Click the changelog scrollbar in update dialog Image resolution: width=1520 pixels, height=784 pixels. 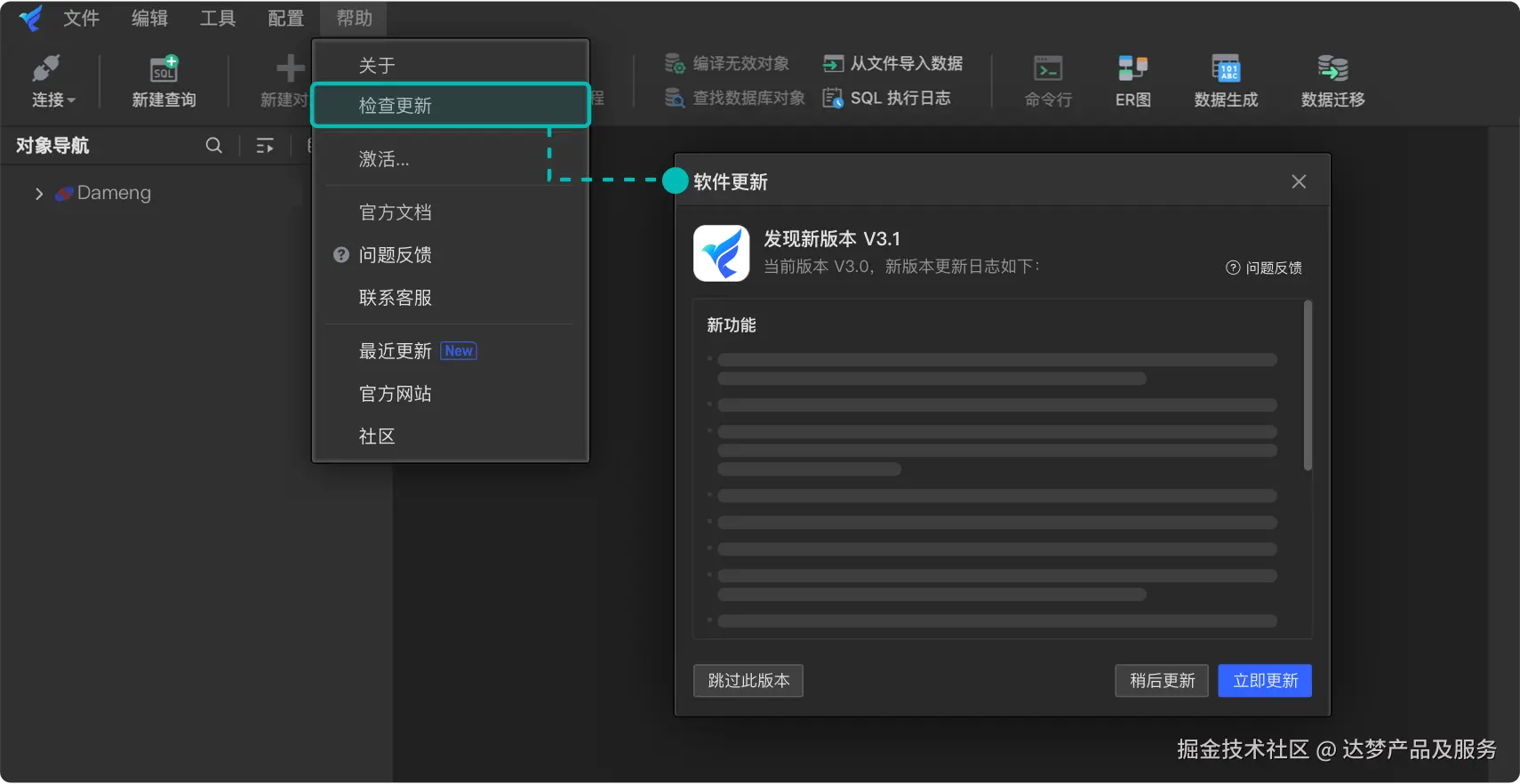tap(1308, 386)
